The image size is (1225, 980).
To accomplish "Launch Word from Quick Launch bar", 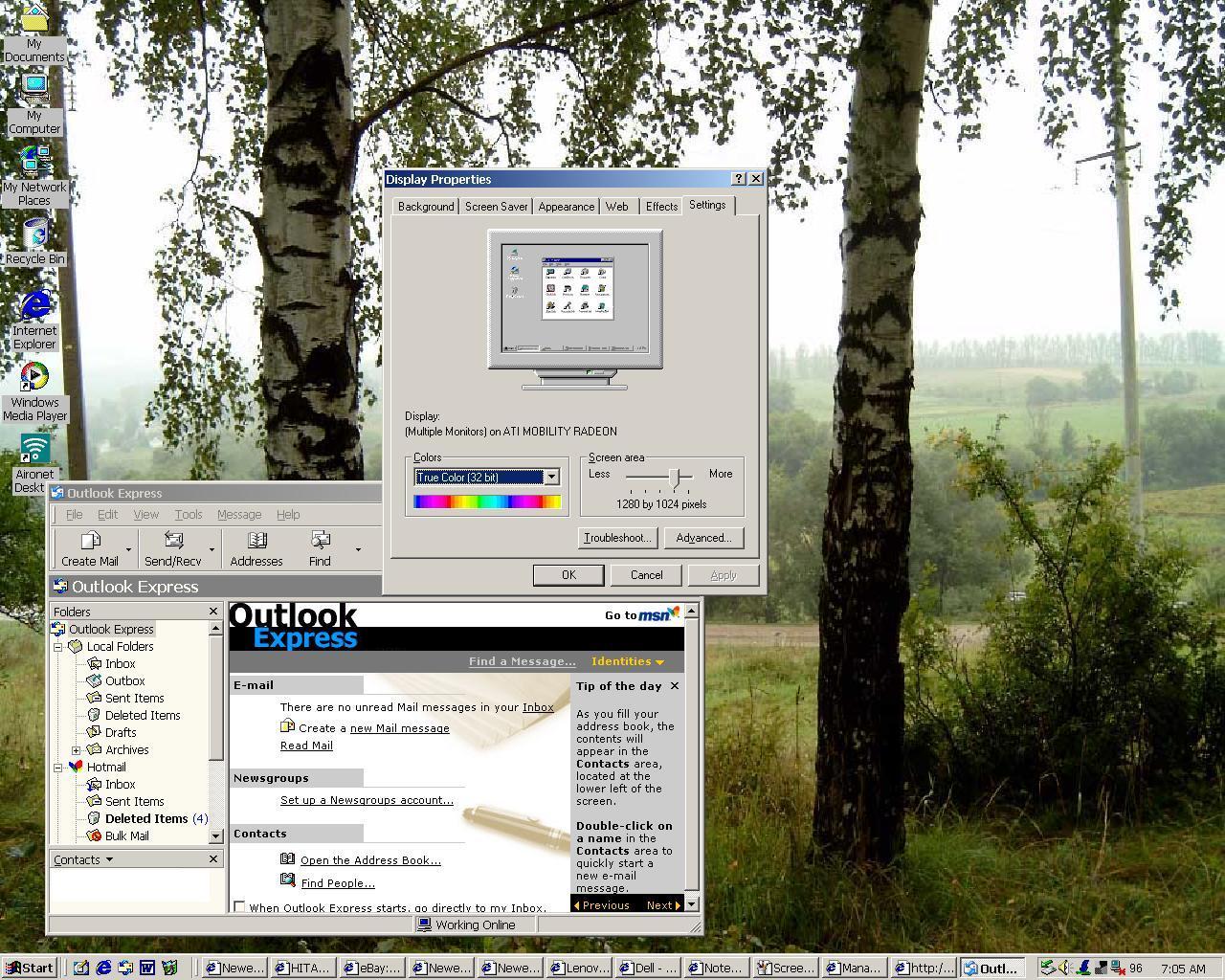I will pos(147,968).
